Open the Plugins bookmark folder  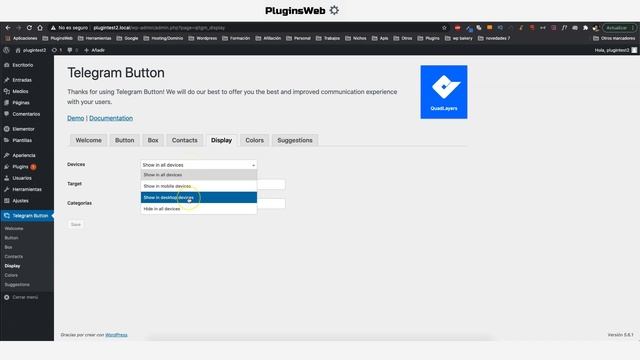point(429,38)
